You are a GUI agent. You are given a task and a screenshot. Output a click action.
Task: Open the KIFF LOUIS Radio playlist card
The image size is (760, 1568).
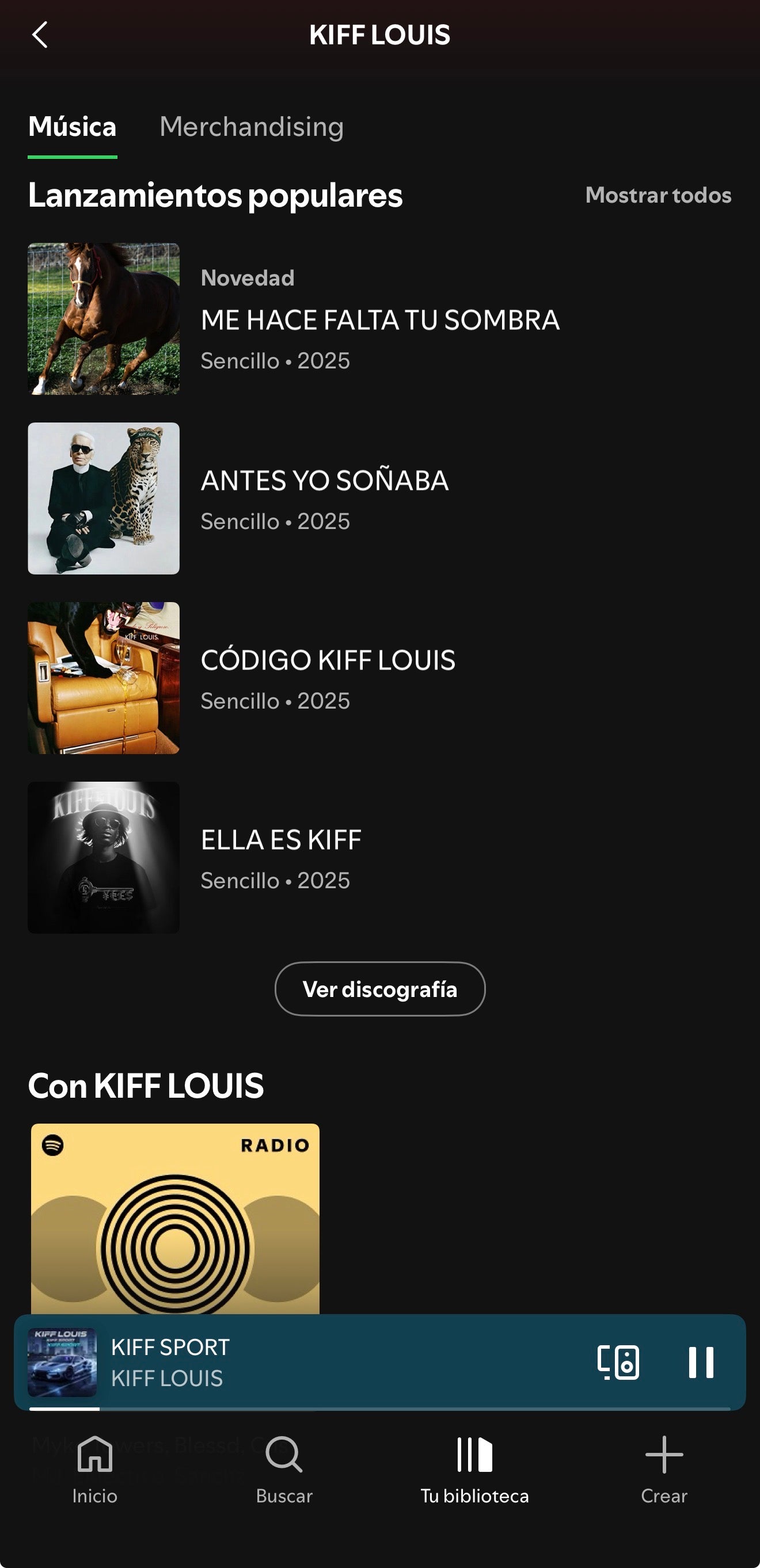tap(176, 1217)
